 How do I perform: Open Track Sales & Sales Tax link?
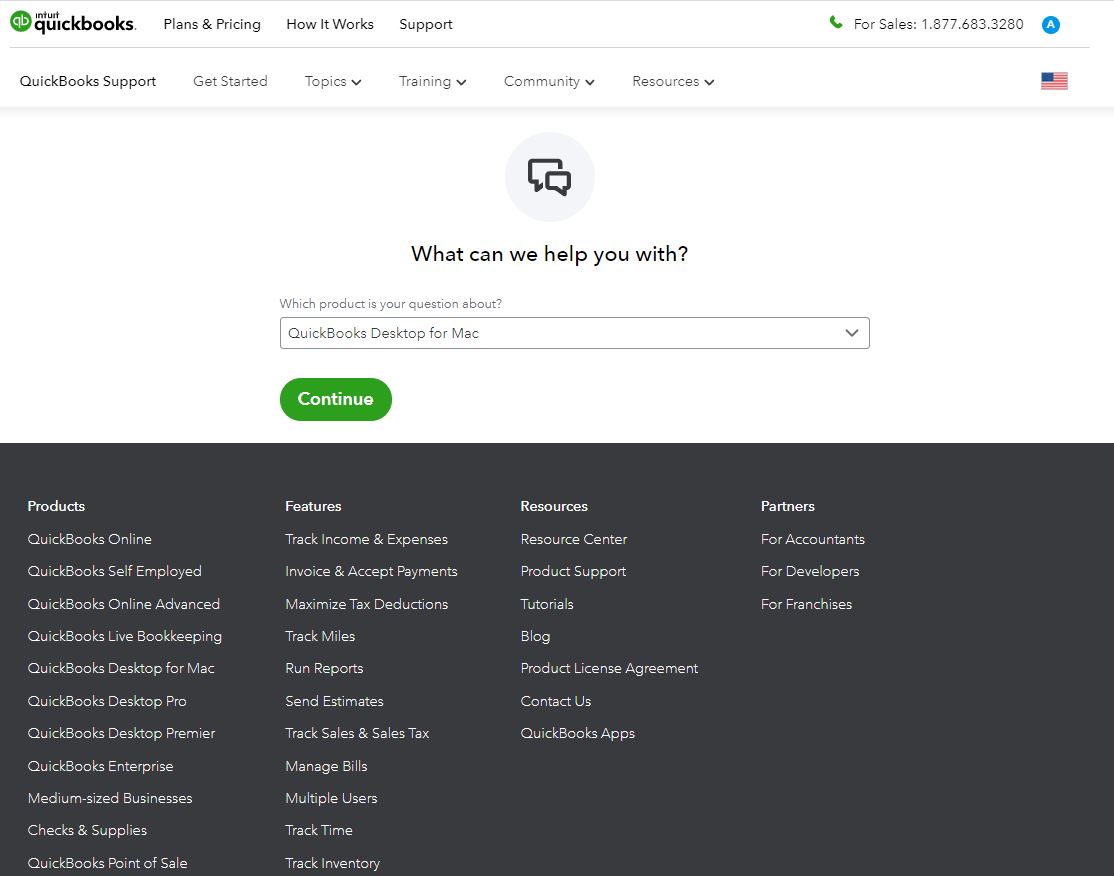tap(357, 733)
